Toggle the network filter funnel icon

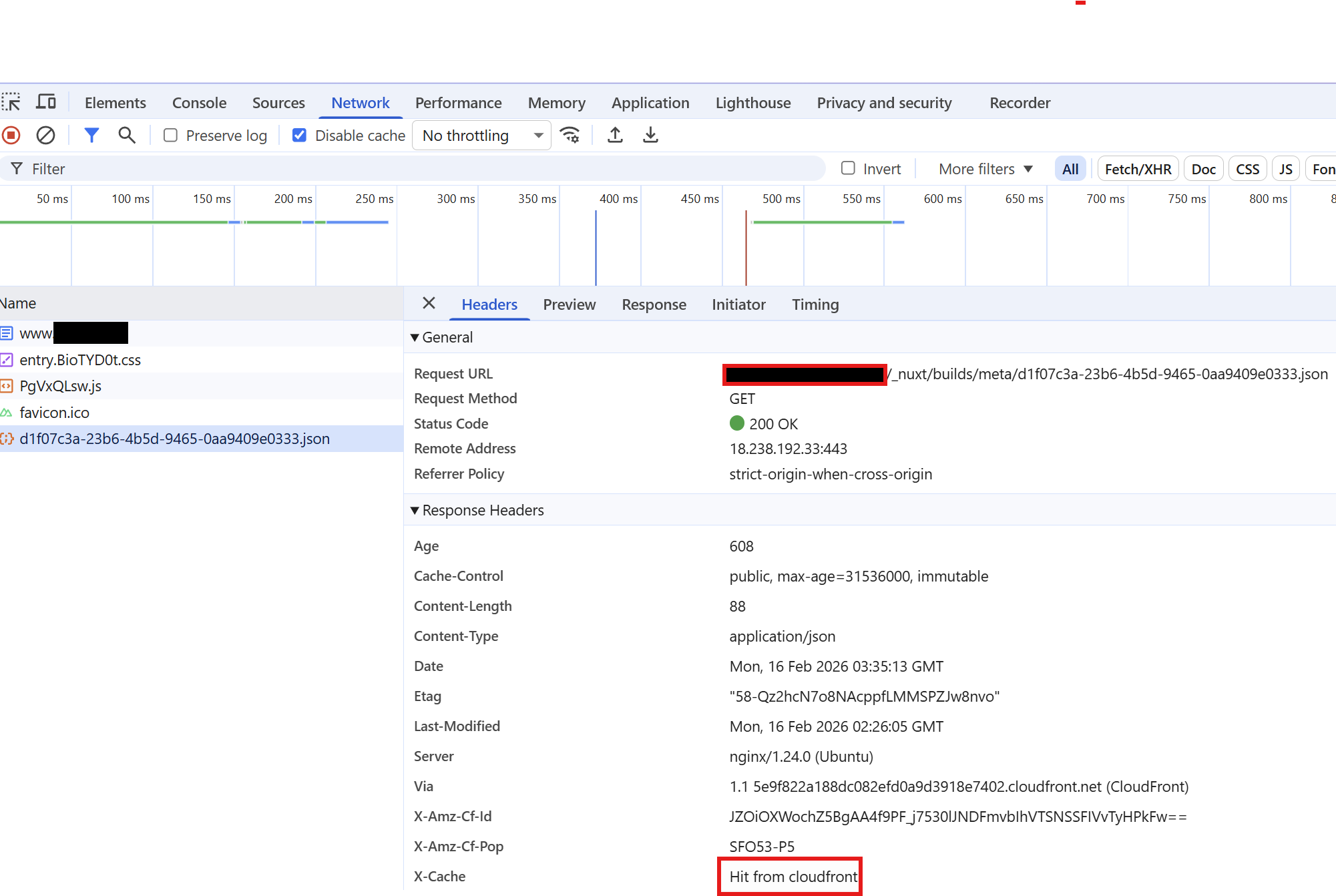point(91,136)
